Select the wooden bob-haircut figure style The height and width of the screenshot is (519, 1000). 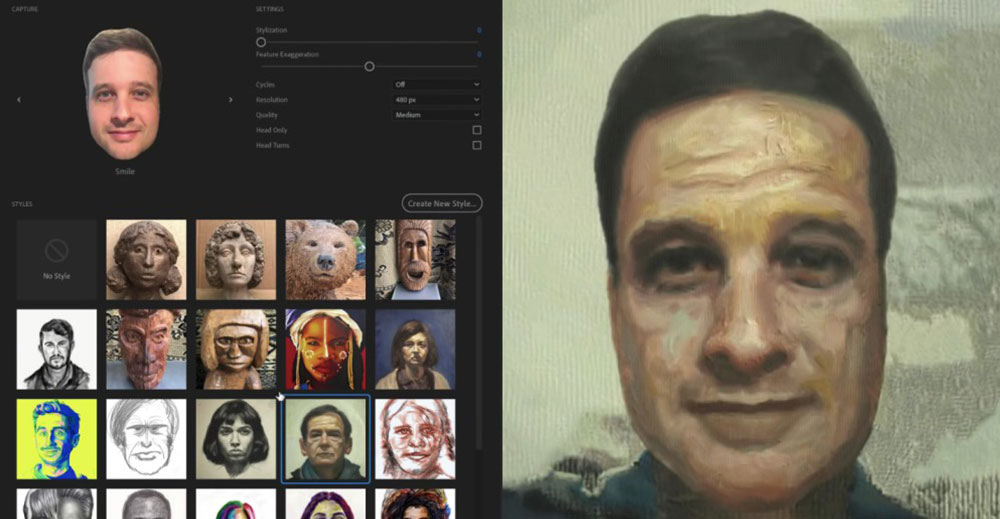click(x=236, y=349)
